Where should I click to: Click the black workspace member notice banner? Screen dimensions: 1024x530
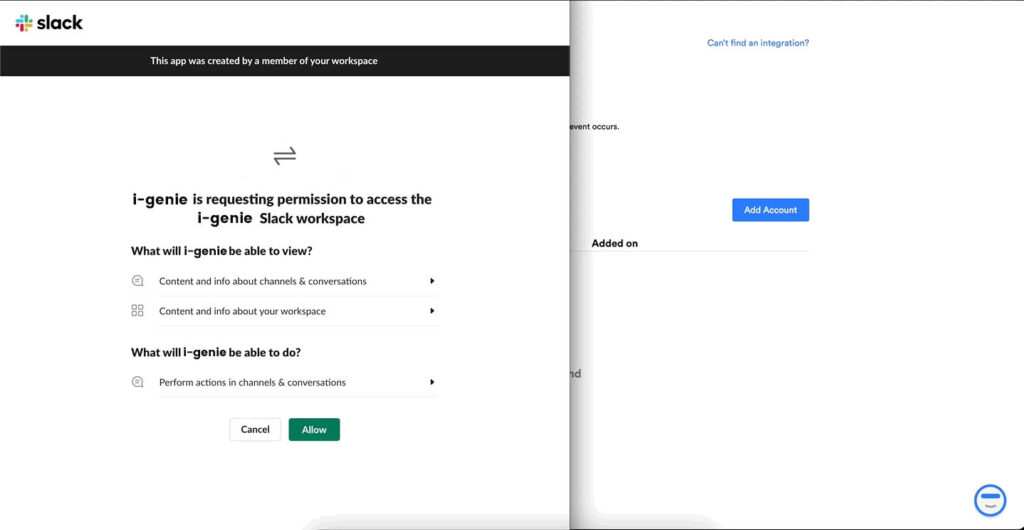tap(285, 61)
